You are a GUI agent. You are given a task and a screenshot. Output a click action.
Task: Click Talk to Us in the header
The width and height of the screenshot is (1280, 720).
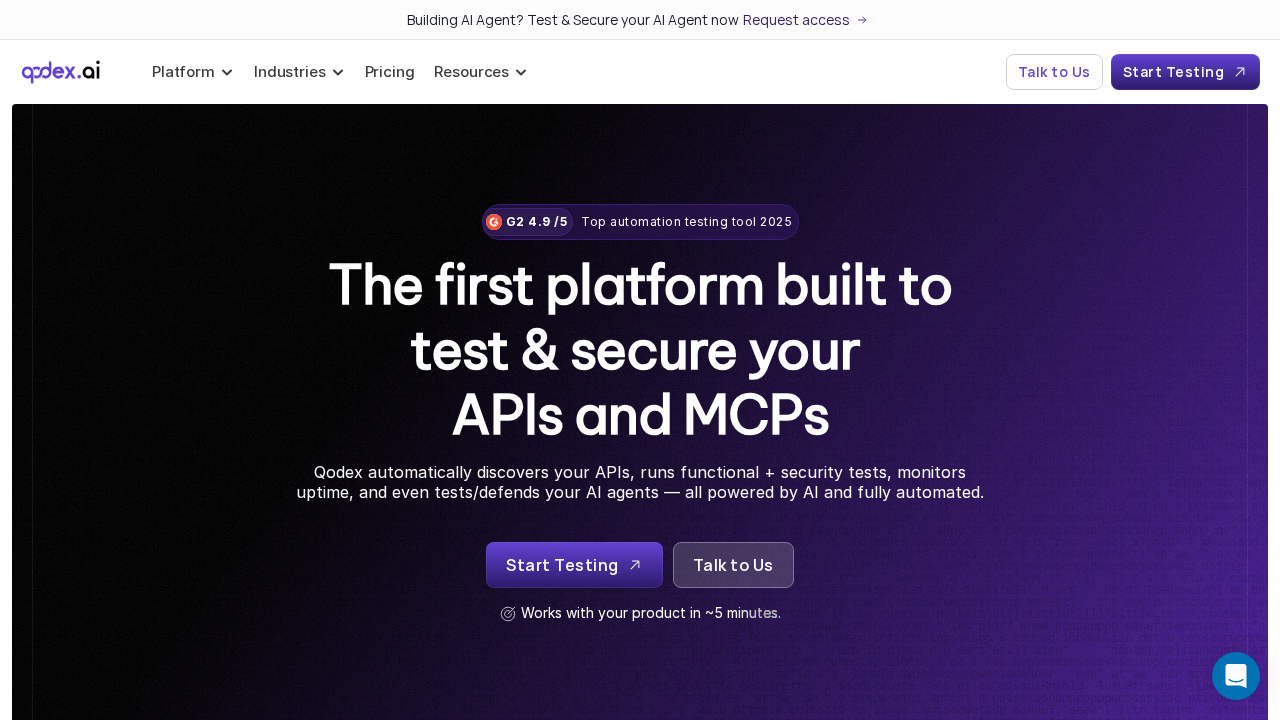click(1054, 72)
